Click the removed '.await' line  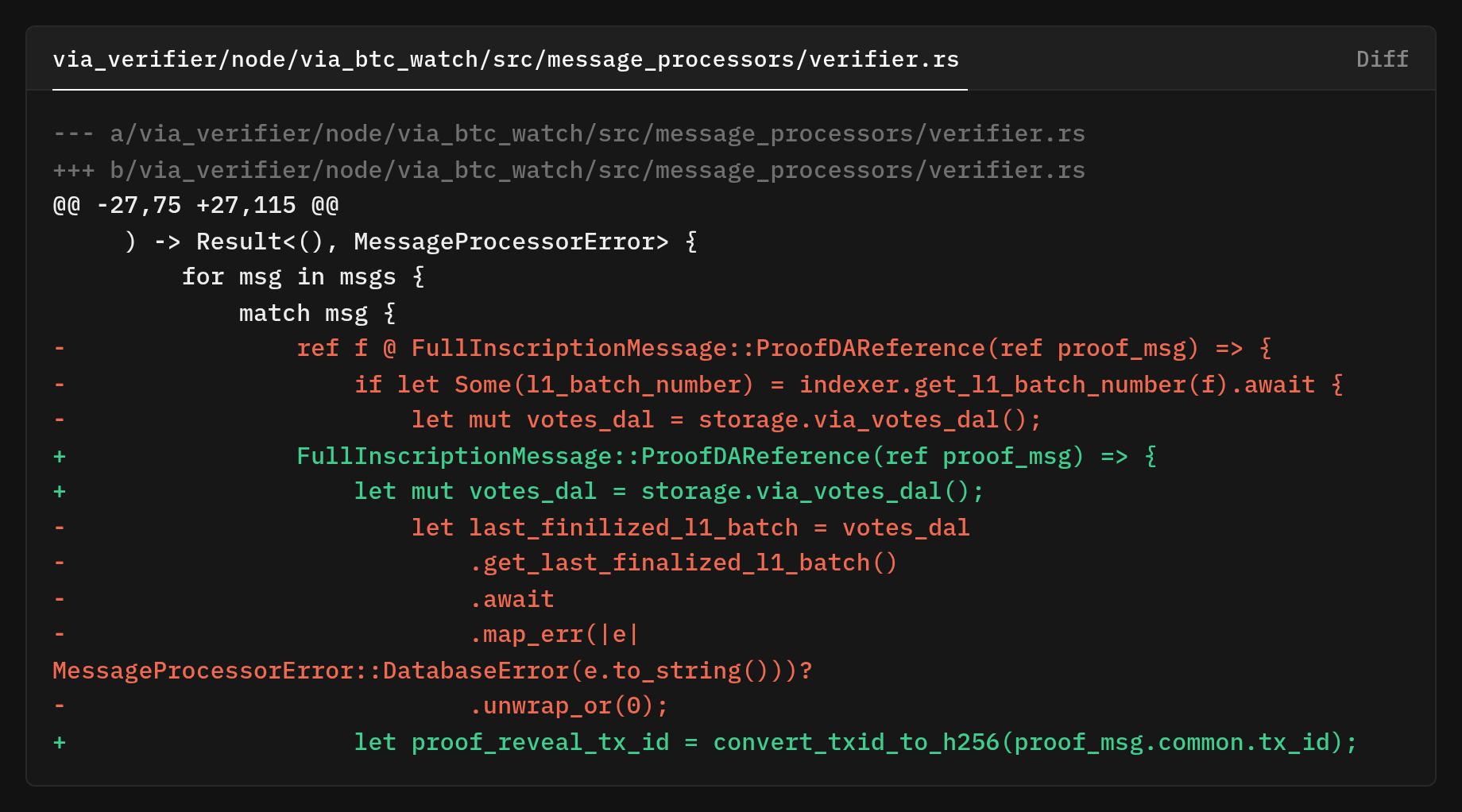pyautogui.click(x=304, y=599)
